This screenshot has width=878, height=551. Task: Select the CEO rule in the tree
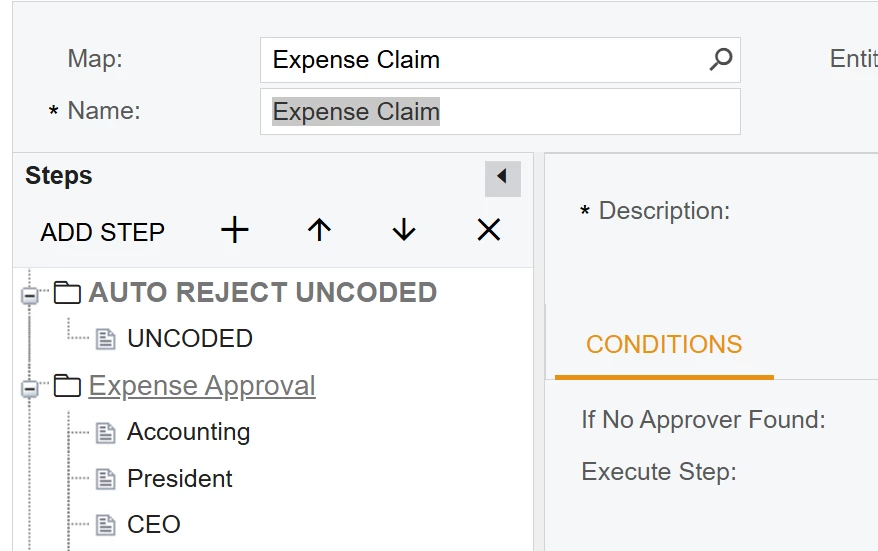(x=154, y=525)
